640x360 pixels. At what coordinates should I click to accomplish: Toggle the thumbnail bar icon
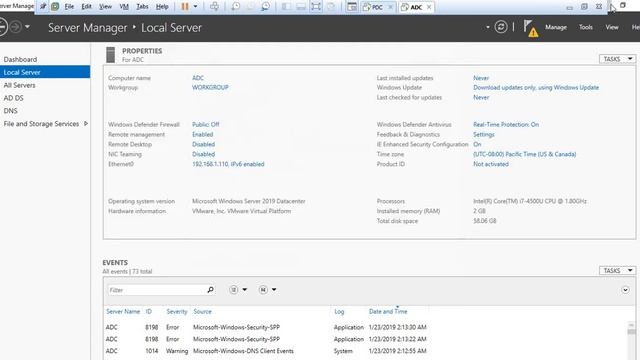tap(301, 7)
